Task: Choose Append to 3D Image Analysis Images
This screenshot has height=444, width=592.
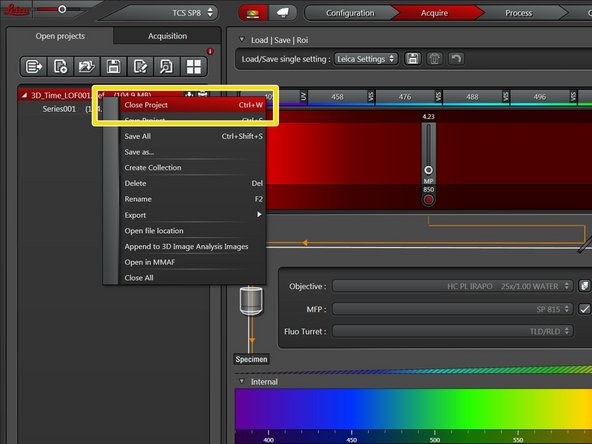Action: [x=193, y=247]
